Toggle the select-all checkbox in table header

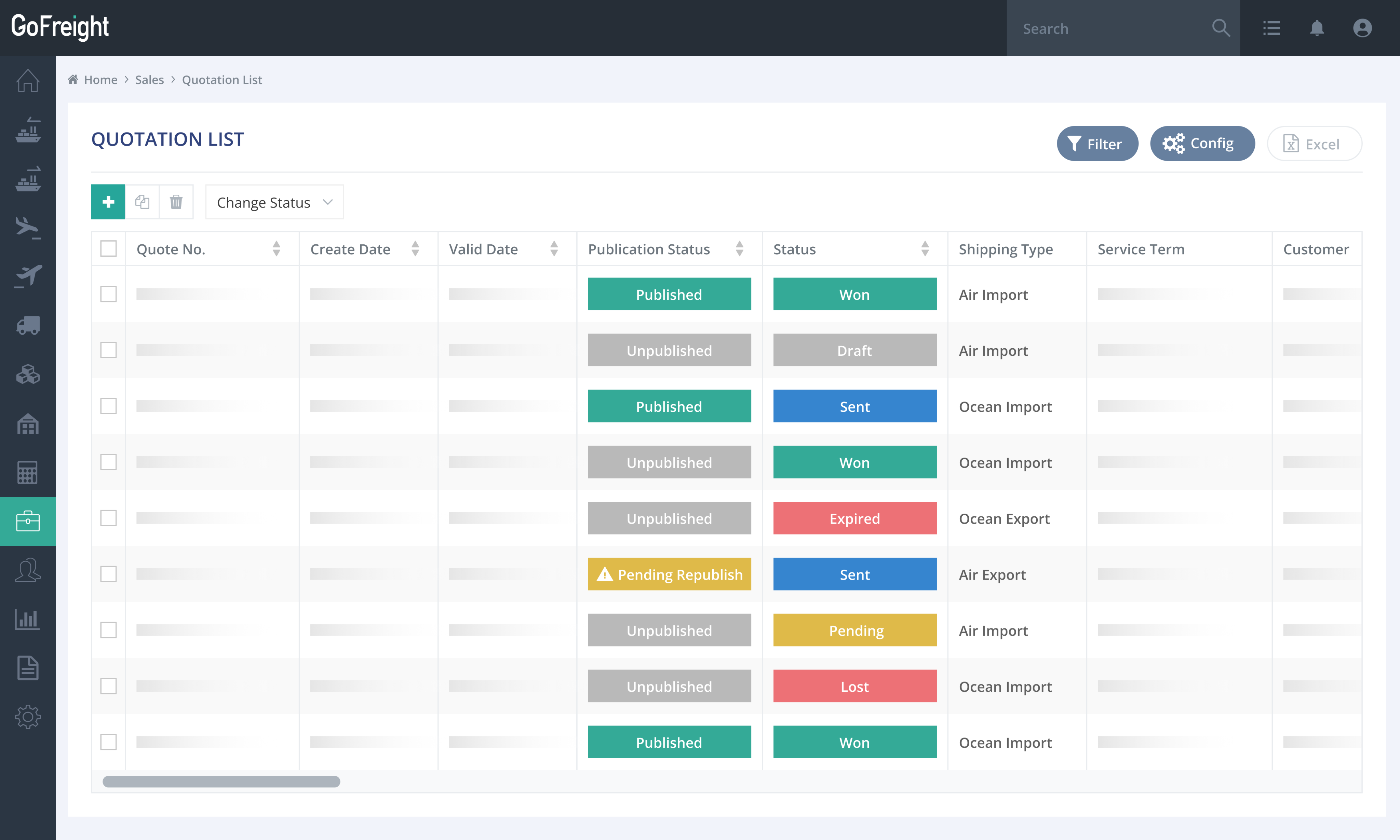[108, 248]
